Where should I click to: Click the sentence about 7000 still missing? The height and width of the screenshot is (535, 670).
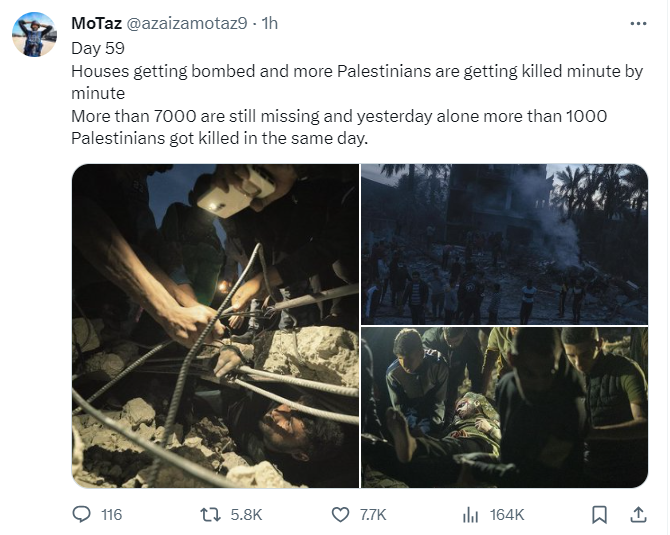(338, 116)
